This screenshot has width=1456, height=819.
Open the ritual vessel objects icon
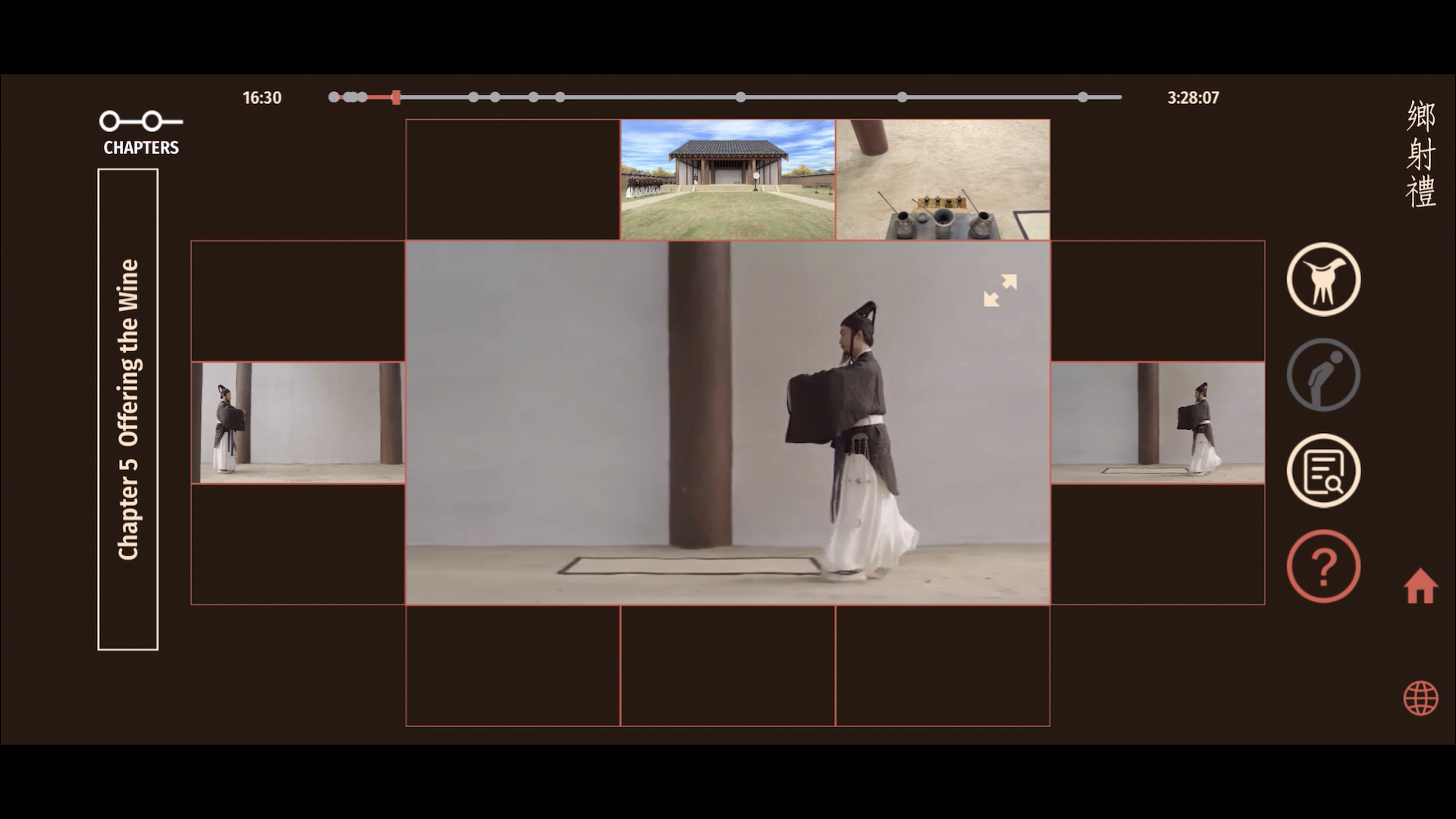[1323, 279]
